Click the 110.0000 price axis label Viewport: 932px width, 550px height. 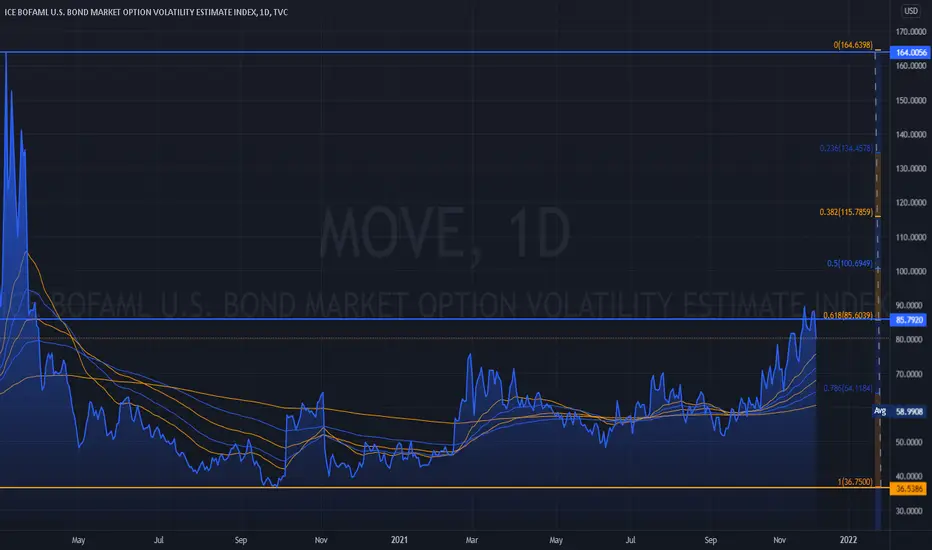(911, 237)
